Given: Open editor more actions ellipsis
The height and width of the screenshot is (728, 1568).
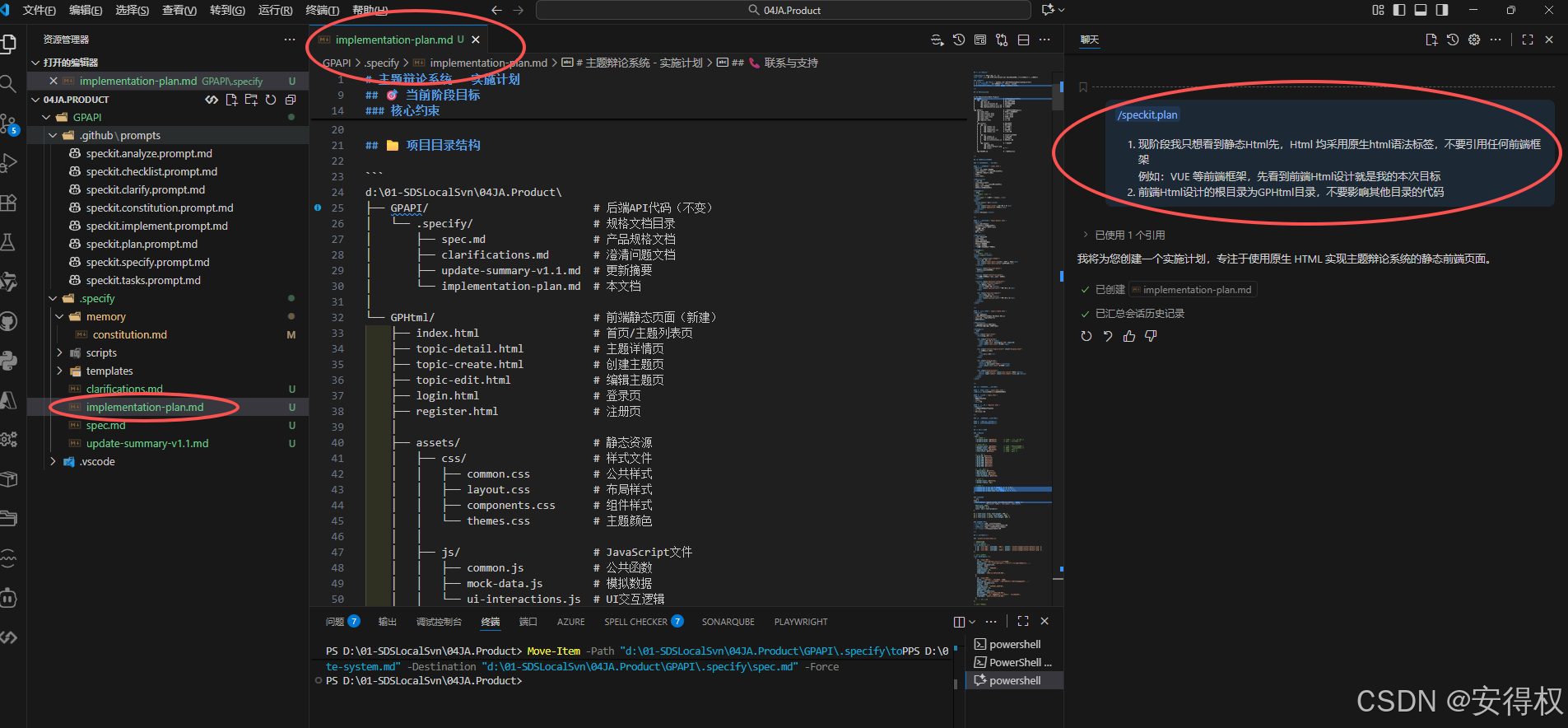Looking at the screenshot, I should tap(1045, 40).
